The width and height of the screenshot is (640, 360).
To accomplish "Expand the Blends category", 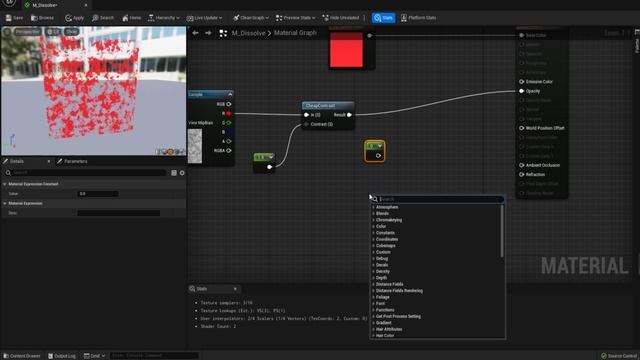I will pyautogui.click(x=373, y=213).
